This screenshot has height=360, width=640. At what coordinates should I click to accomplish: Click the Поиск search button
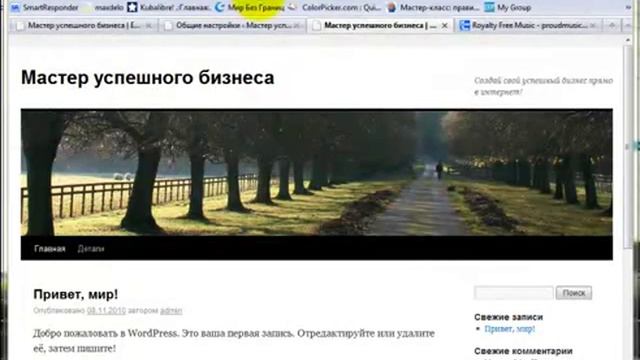[x=574, y=293]
